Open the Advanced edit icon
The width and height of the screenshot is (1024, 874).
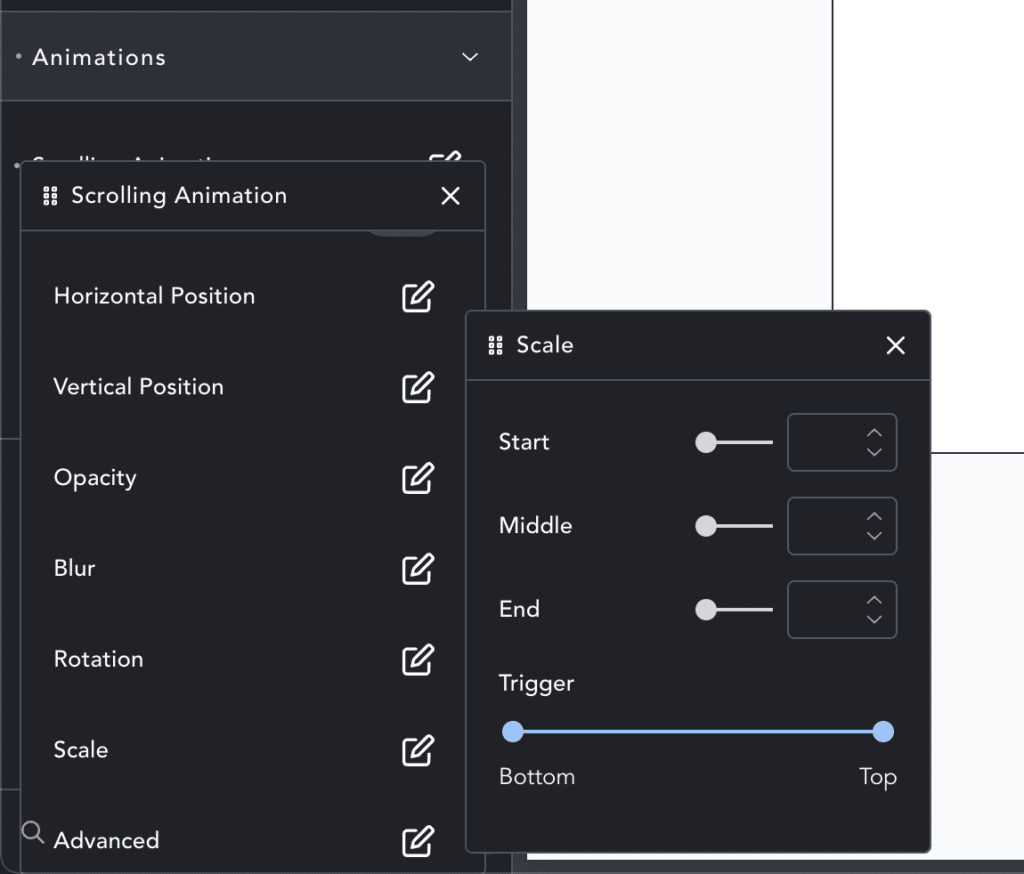(x=418, y=841)
